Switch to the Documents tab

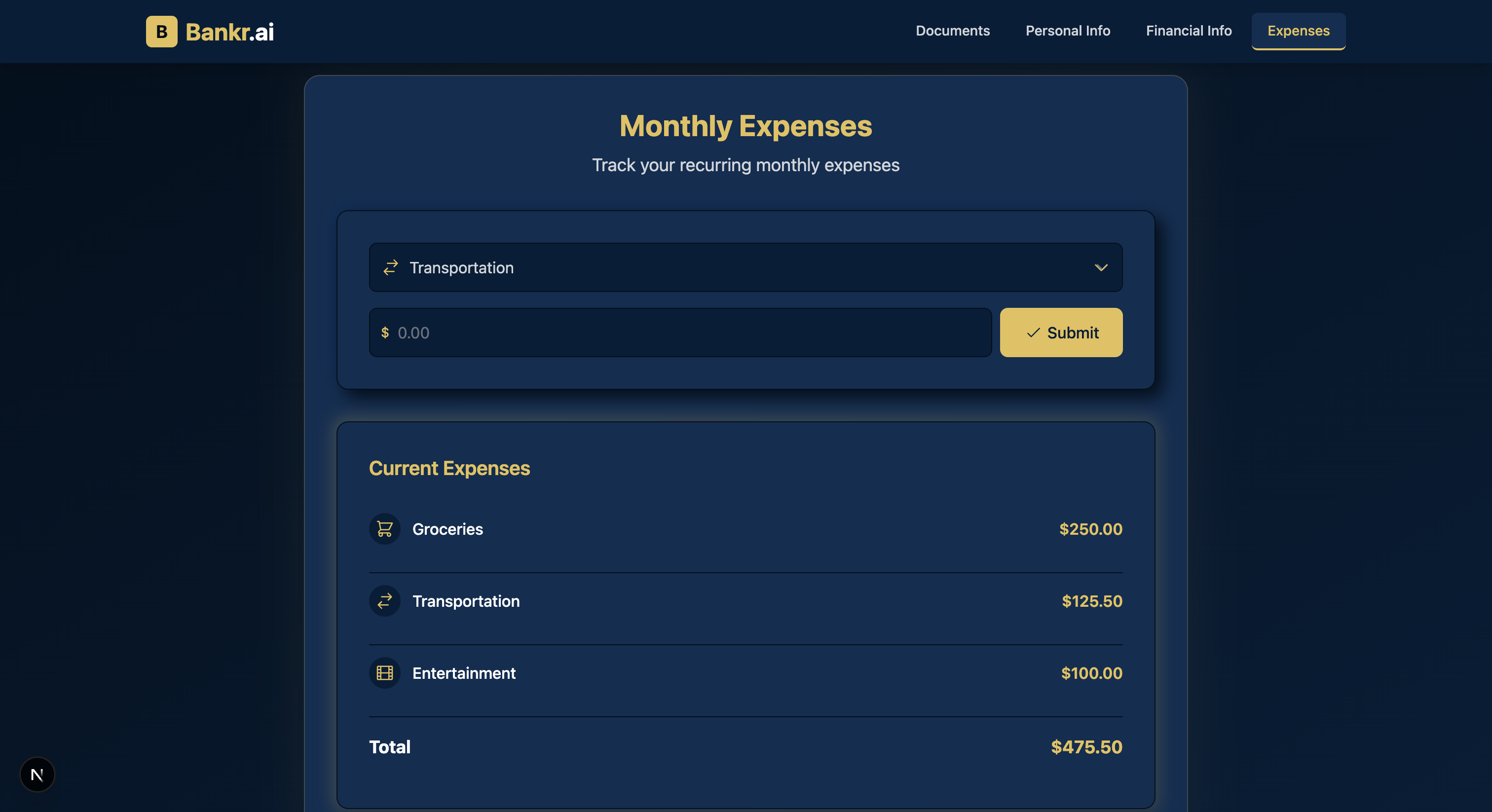tap(952, 31)
